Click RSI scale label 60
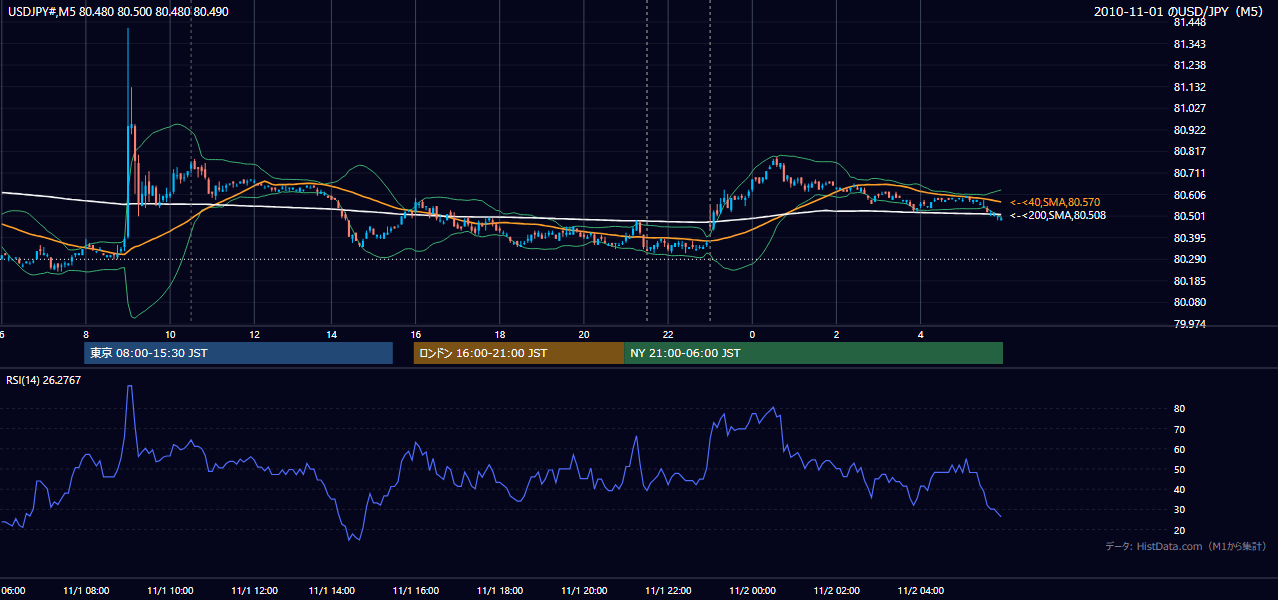Image resolution: width=1278 pixels, height=600 pixels. 1180,449
